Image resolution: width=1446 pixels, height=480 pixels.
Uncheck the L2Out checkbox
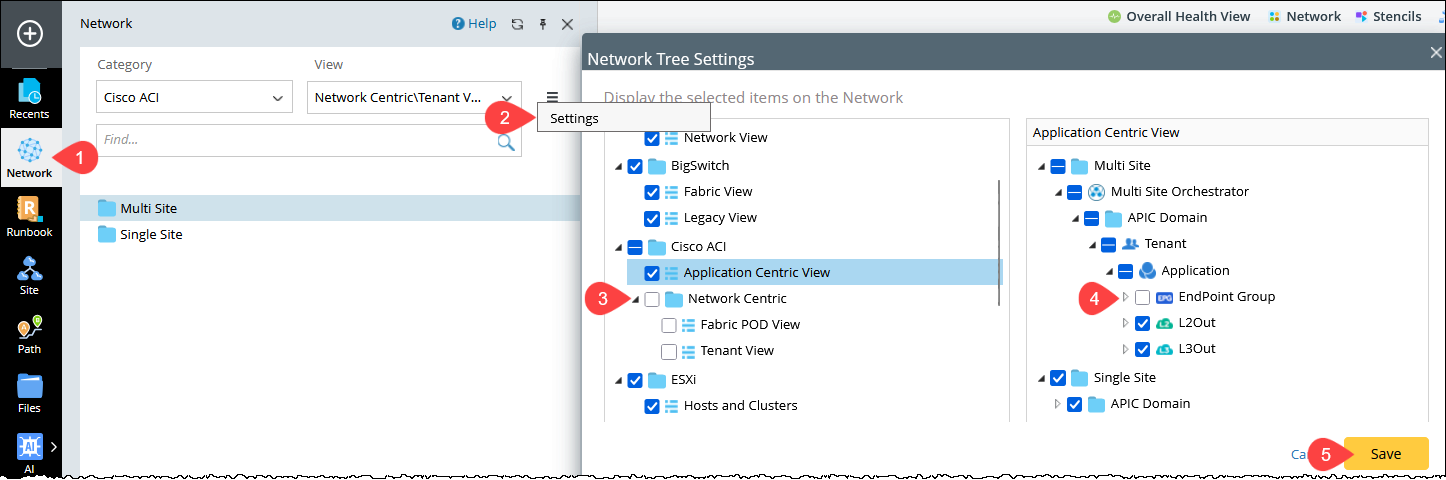1143,323
